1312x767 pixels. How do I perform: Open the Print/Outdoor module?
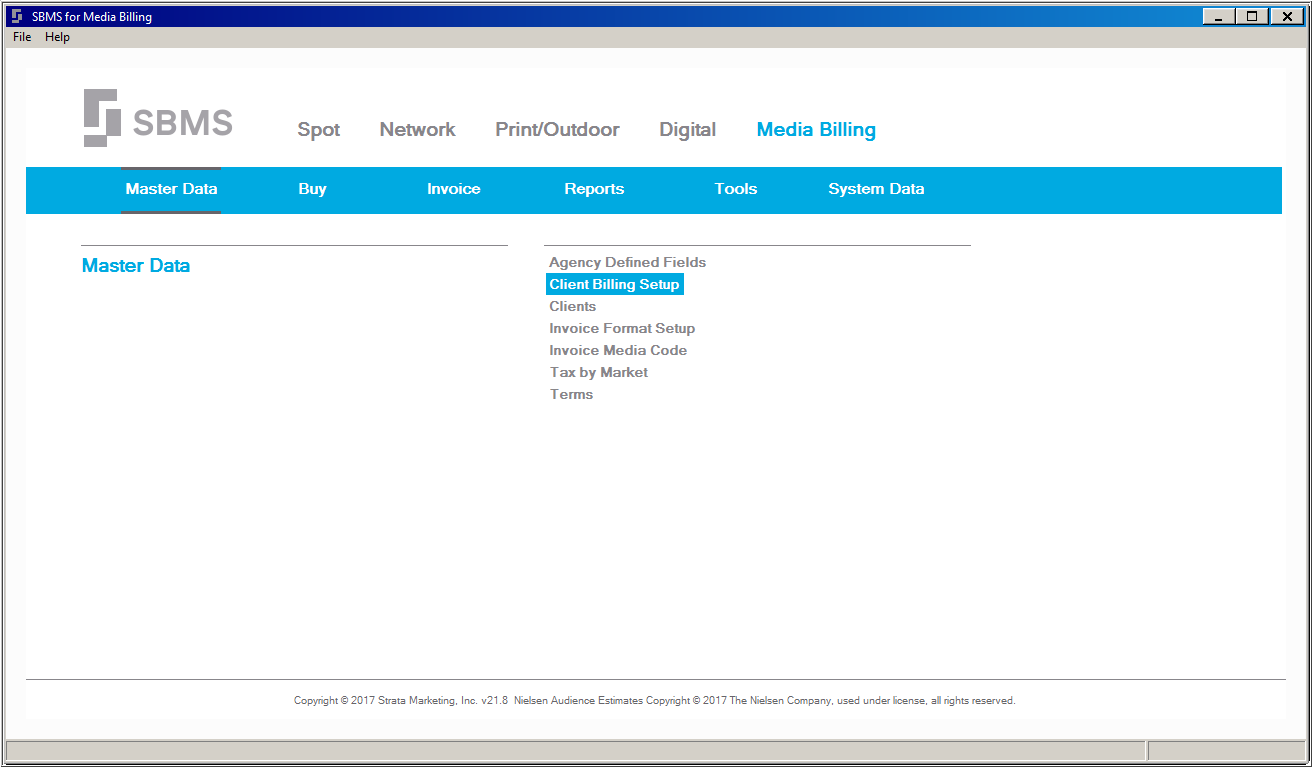557,130
